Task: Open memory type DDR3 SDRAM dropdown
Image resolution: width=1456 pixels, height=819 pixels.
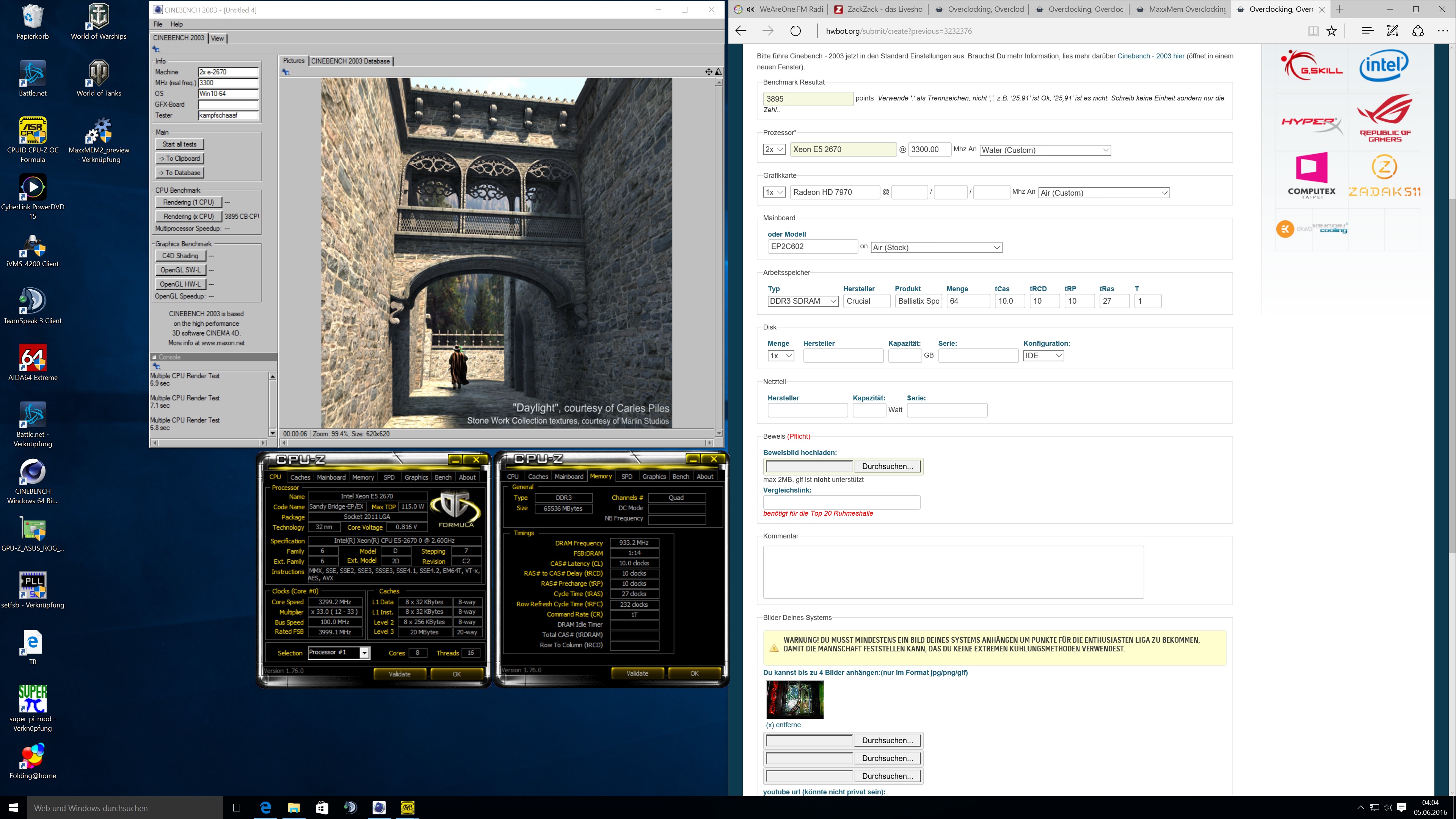Action: click(803, 301)
